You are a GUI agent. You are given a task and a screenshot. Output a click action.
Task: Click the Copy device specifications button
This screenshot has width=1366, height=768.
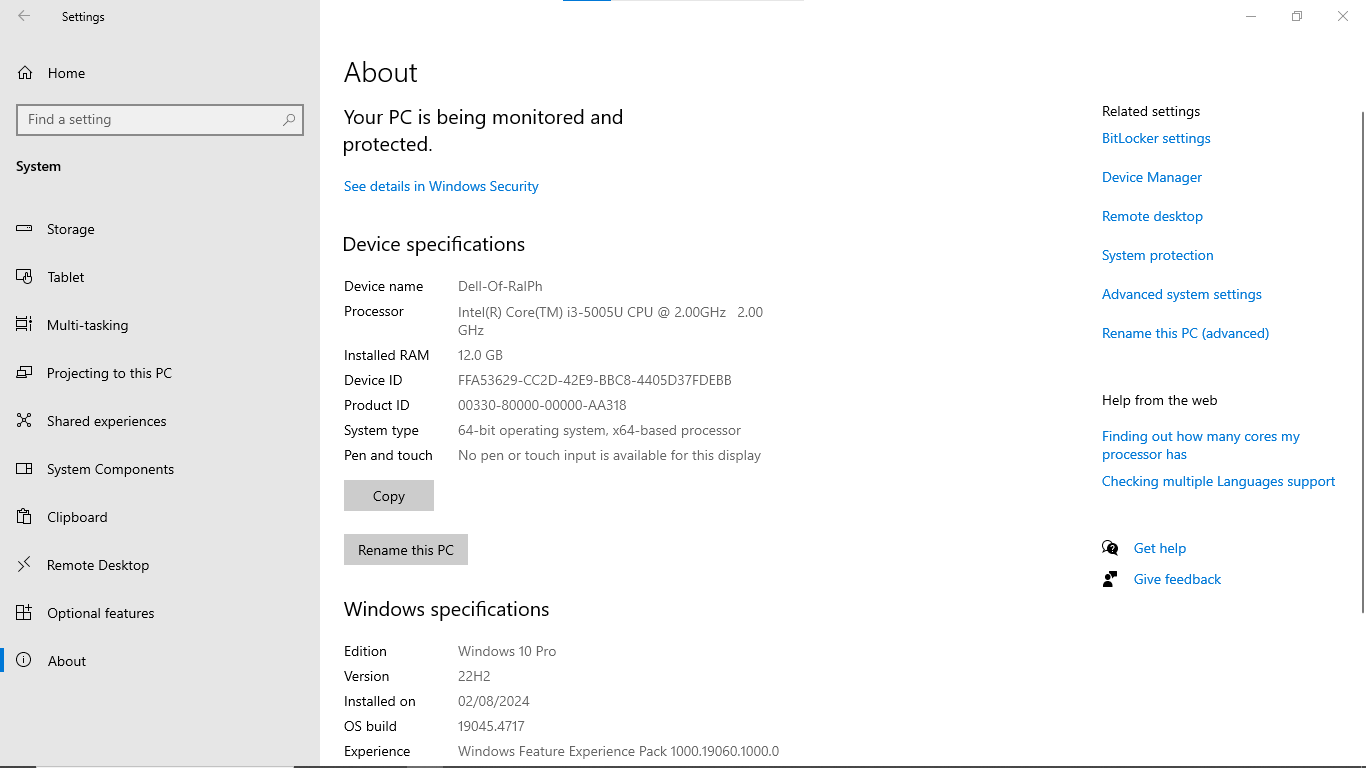[389, 495]
